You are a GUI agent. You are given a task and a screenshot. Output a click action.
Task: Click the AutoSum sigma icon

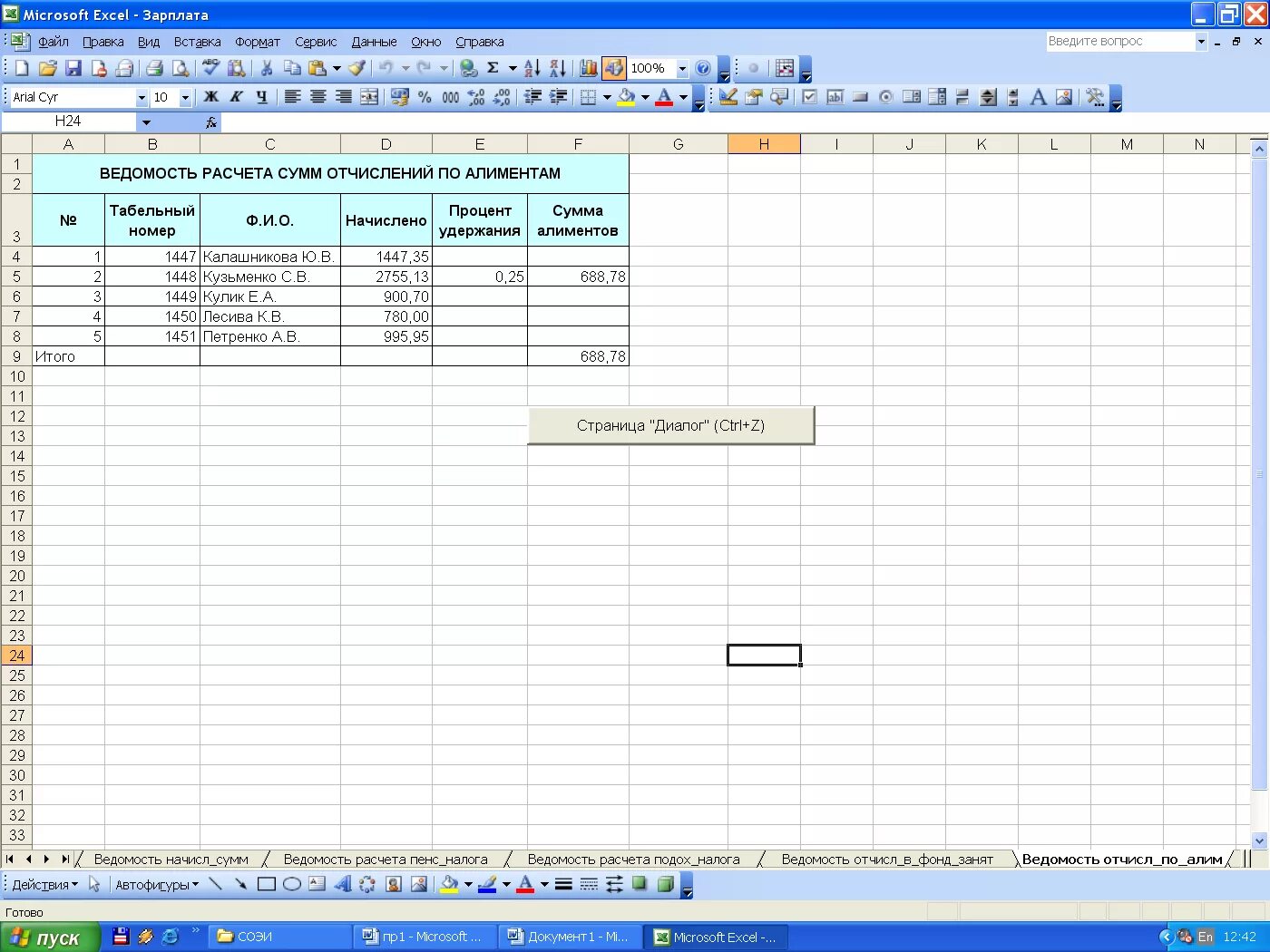tap(493, 68)
